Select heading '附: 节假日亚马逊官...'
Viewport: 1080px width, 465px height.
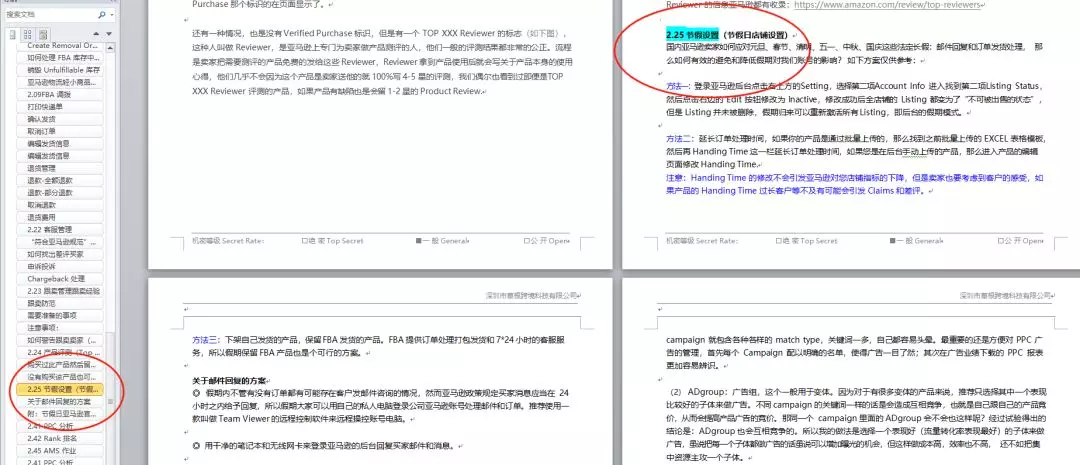62,414
